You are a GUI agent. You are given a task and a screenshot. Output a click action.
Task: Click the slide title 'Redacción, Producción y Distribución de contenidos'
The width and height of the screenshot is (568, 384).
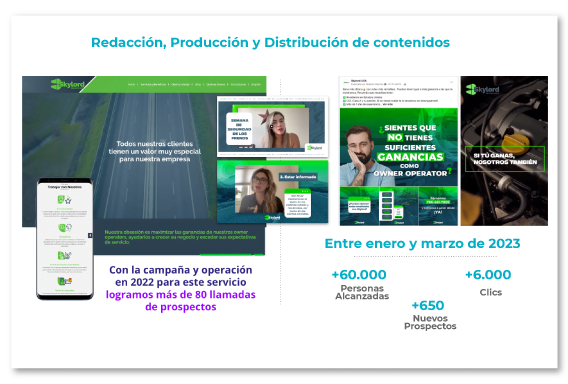tap(270, 42)
